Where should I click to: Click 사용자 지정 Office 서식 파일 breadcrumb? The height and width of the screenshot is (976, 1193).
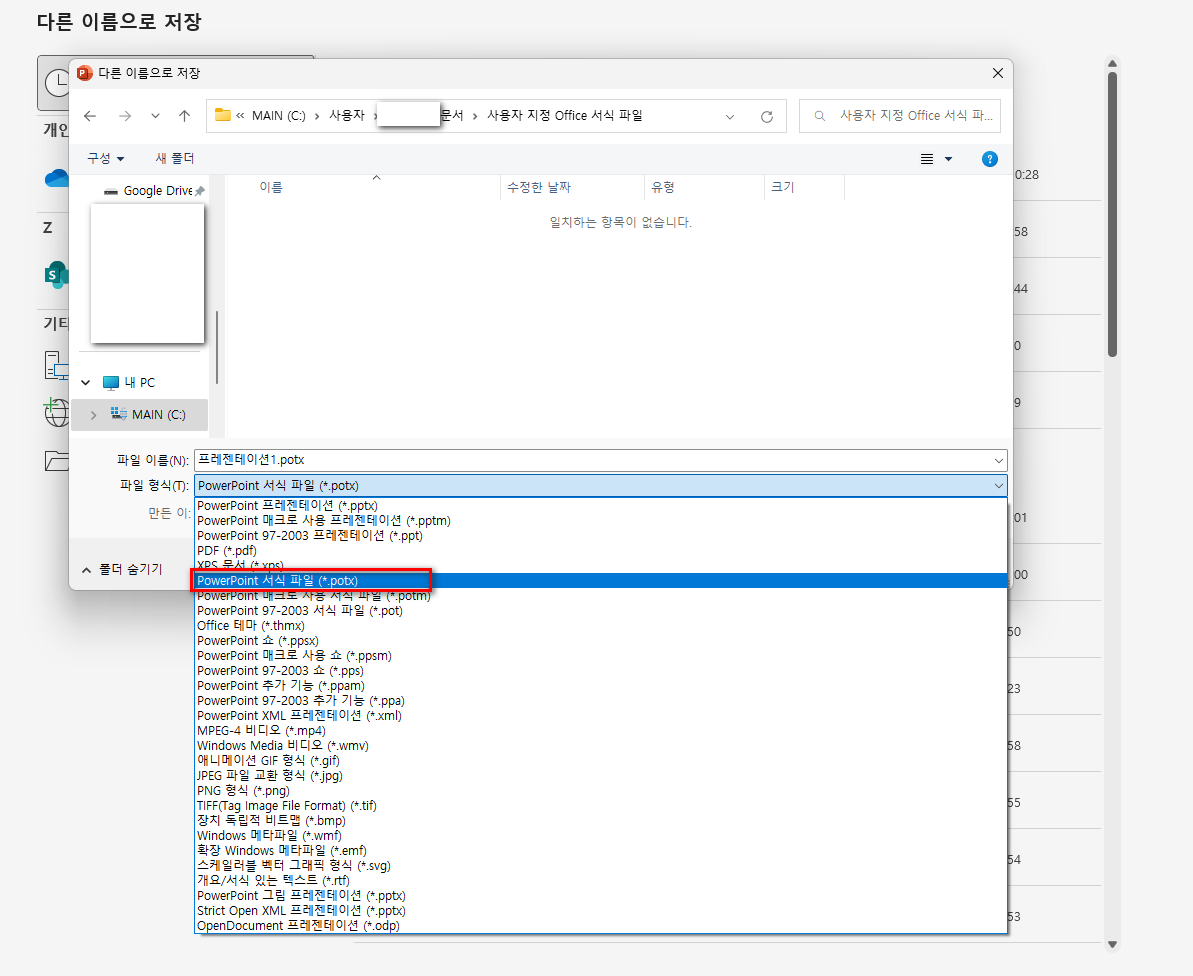[x=565, y=116]
